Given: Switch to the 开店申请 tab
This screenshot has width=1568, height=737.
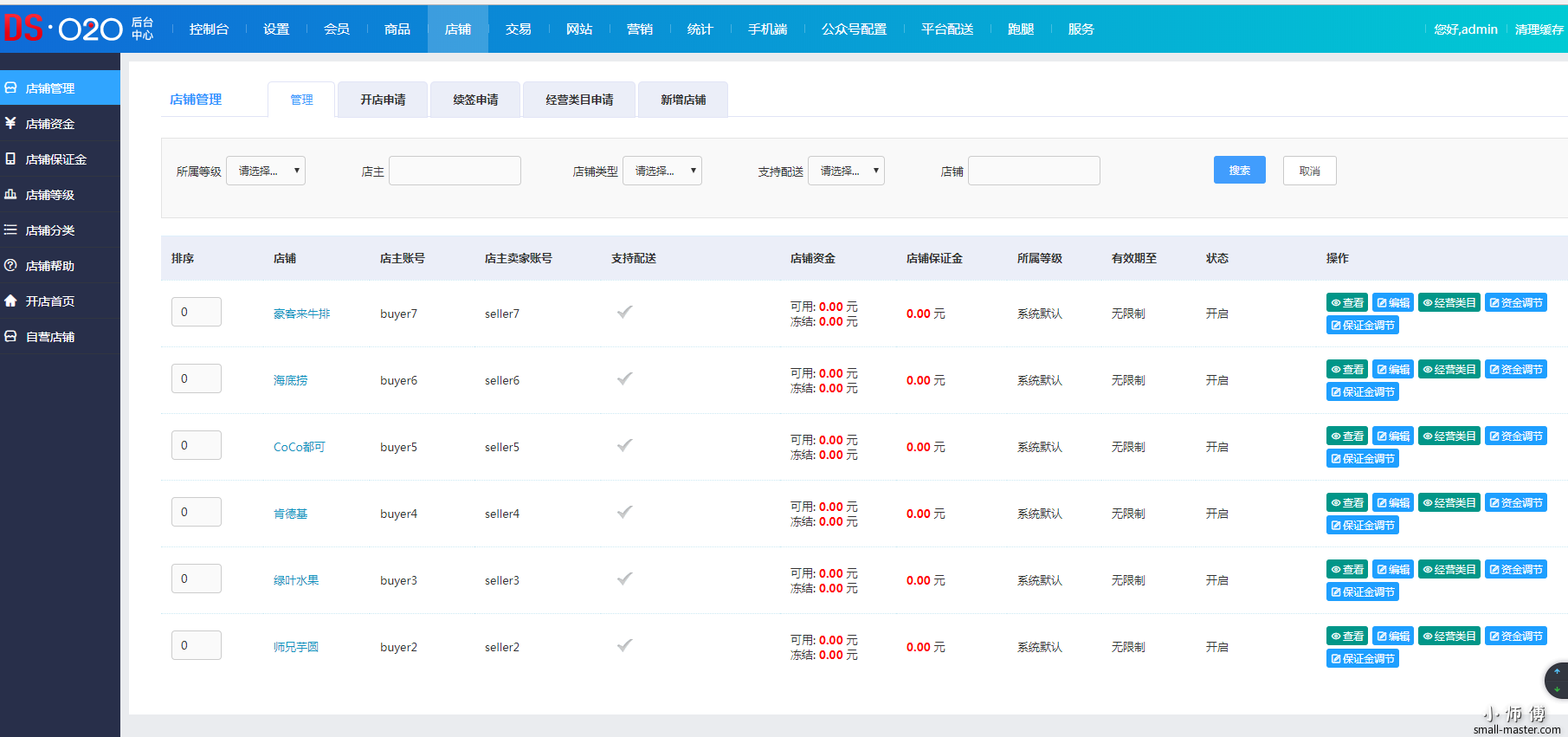Looking at the screenshot, I should [383, 100].
